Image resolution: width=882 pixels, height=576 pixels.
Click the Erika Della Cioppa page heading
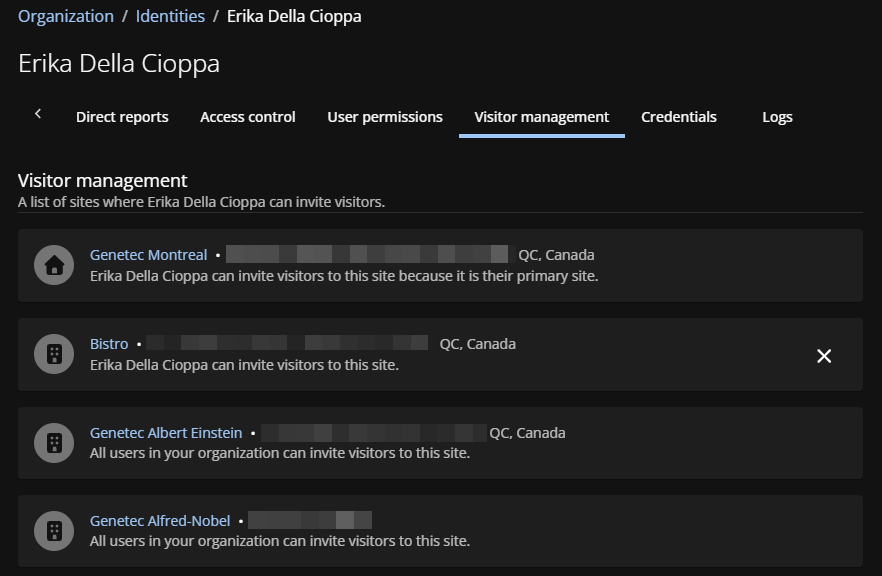(119, 64)
